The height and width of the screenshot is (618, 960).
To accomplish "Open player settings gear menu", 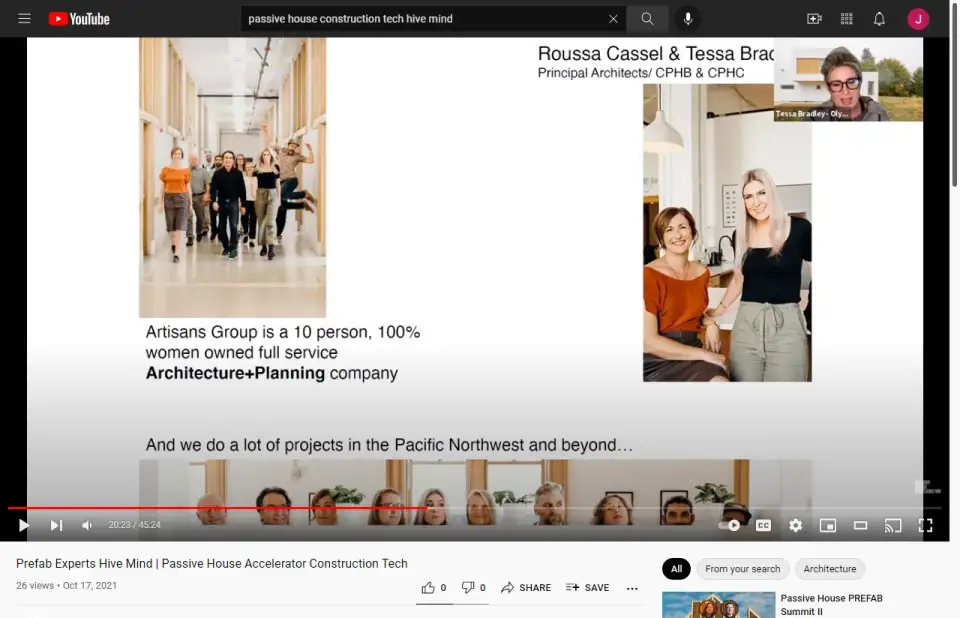I will point(796,525).
